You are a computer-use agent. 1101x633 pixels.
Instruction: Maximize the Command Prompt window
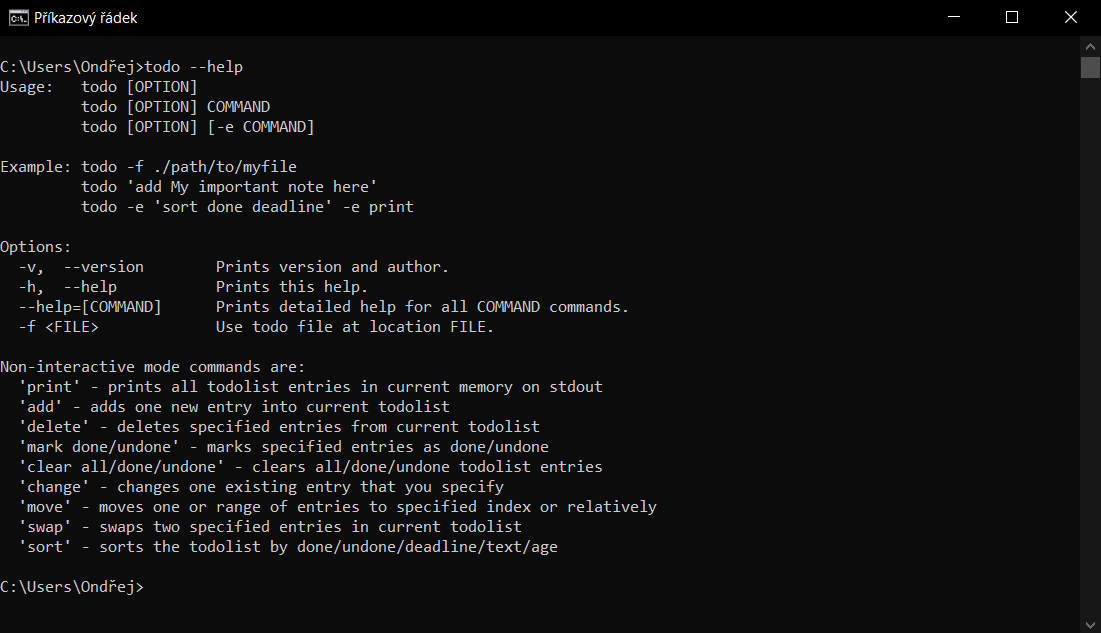[x=1011, y=18]
